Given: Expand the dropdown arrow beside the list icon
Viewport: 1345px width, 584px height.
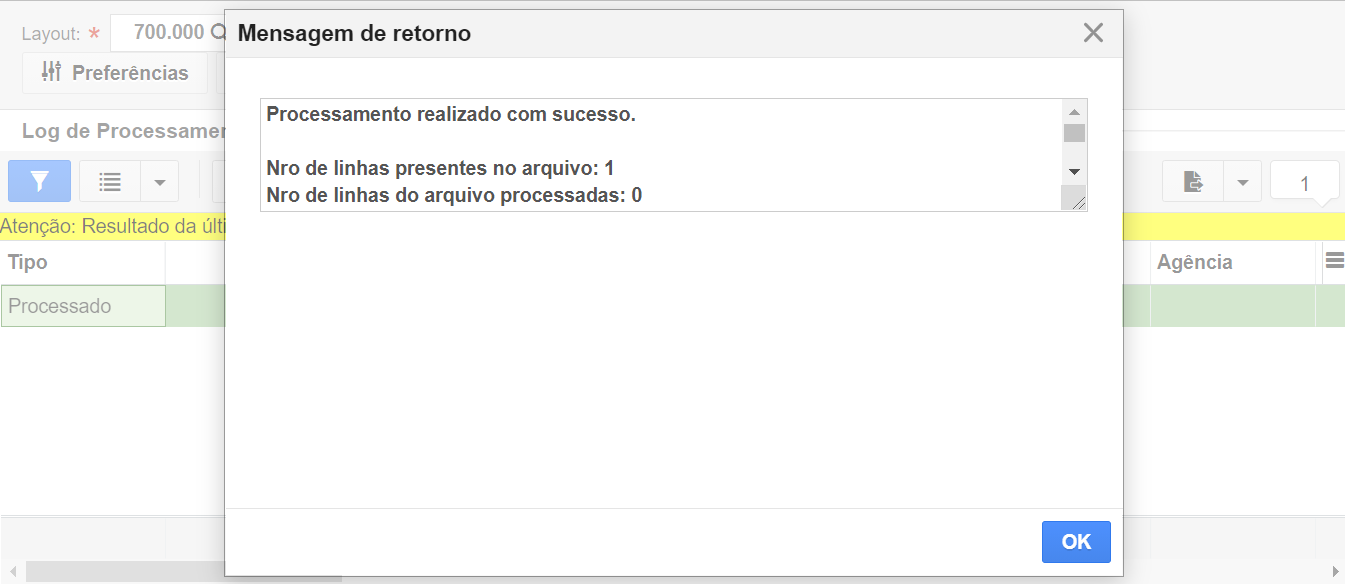Looking at the screenshot, I should point(160,182).
